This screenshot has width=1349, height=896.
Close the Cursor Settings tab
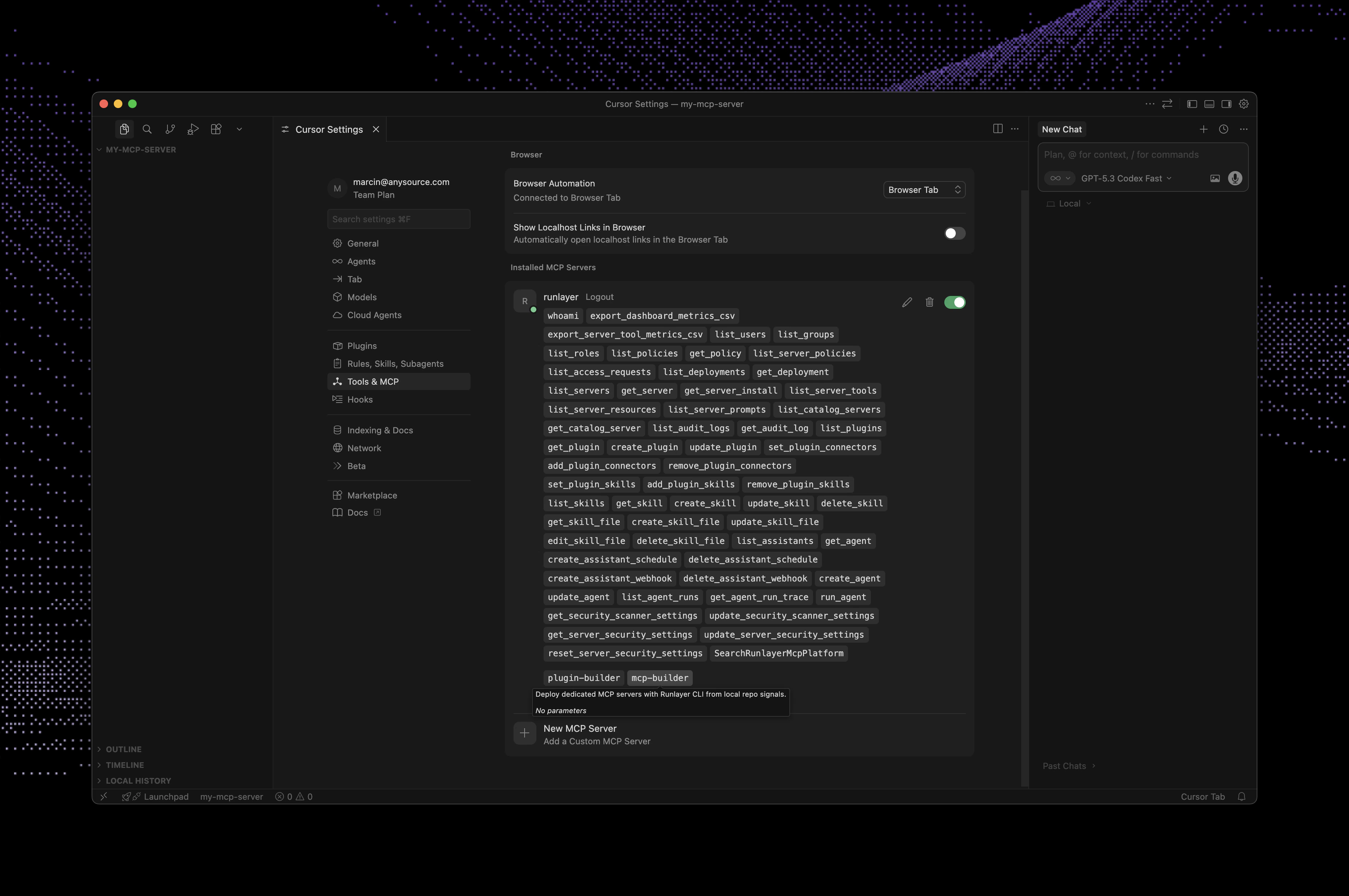(376, 129)
